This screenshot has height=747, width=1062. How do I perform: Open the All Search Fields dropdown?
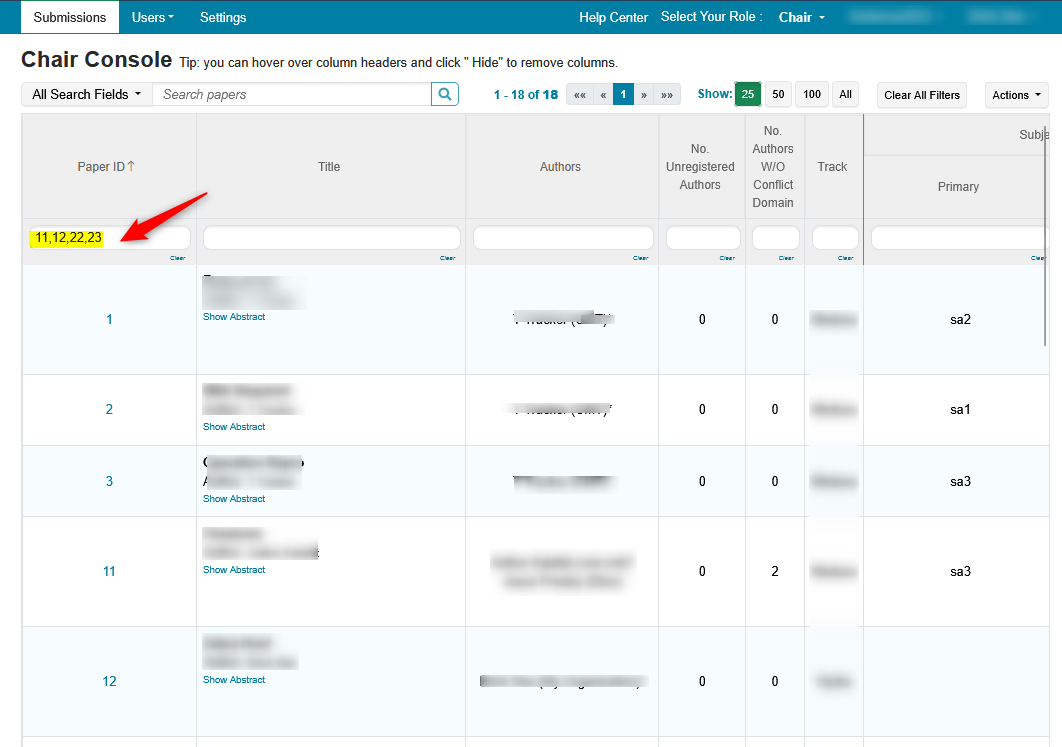[x=86, y=94]
